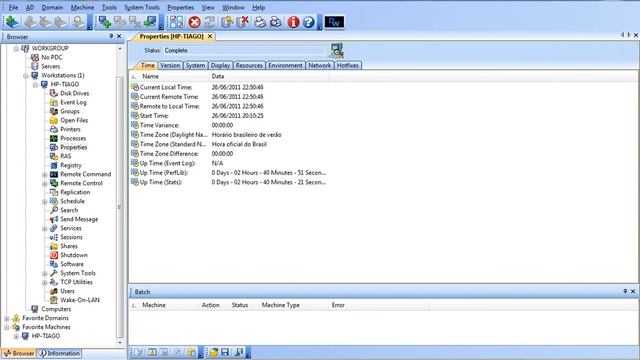Select Software tree node
The height and width of the screenshot is (360, 640).
click(72, 264)
